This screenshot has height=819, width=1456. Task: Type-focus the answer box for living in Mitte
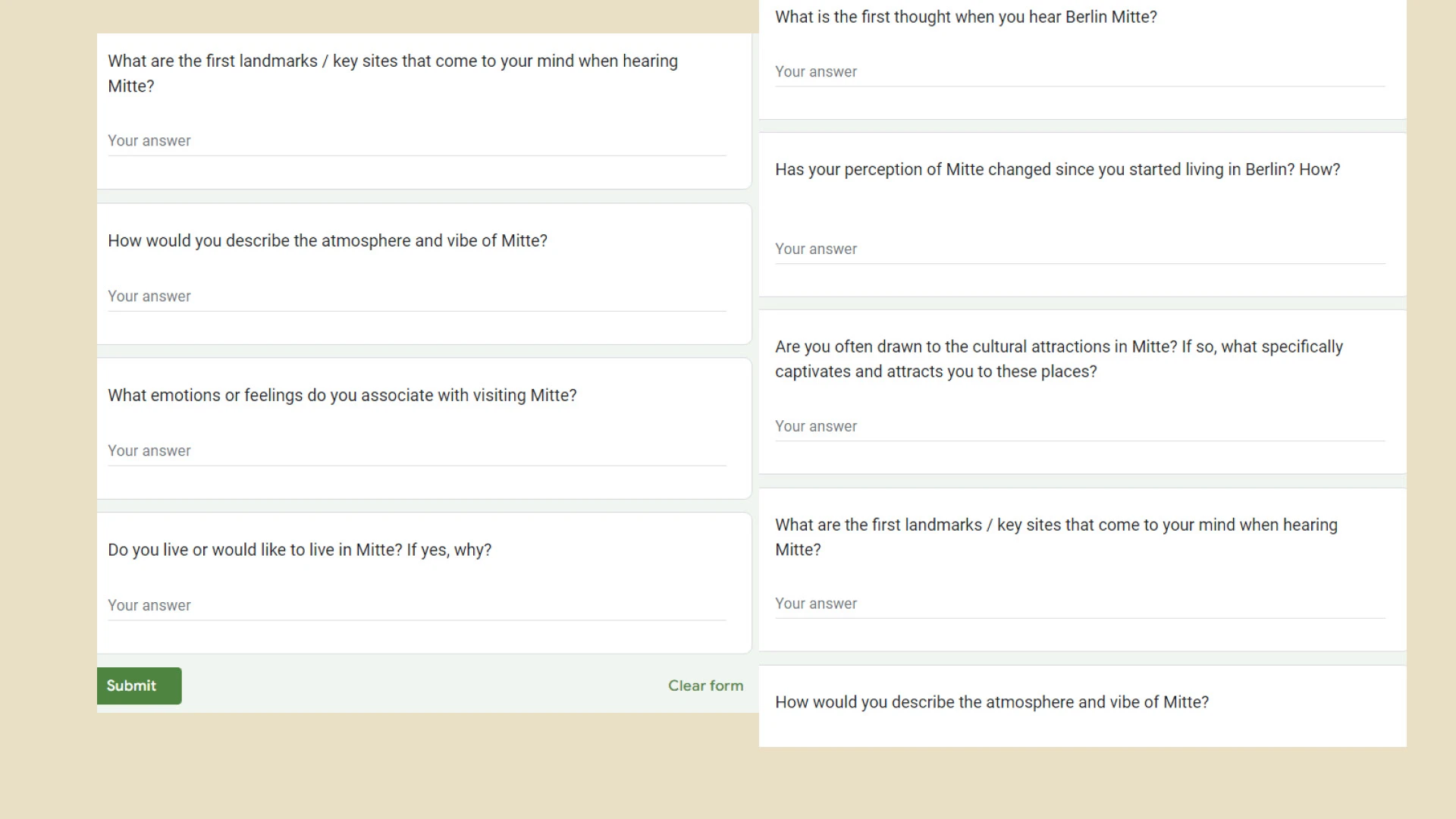click(x=416, y=606)
